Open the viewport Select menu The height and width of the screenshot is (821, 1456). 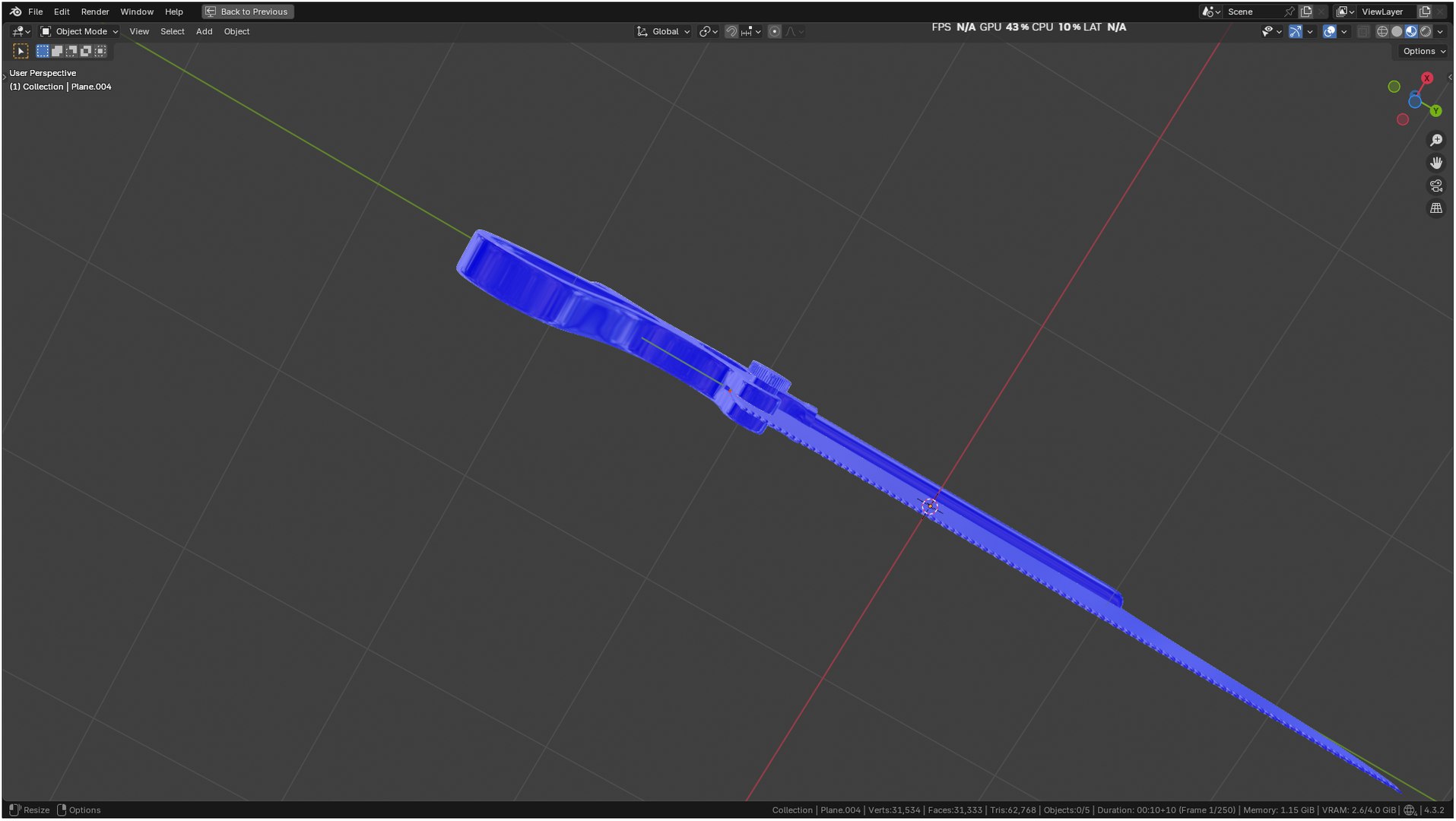(x=173, y=31)
